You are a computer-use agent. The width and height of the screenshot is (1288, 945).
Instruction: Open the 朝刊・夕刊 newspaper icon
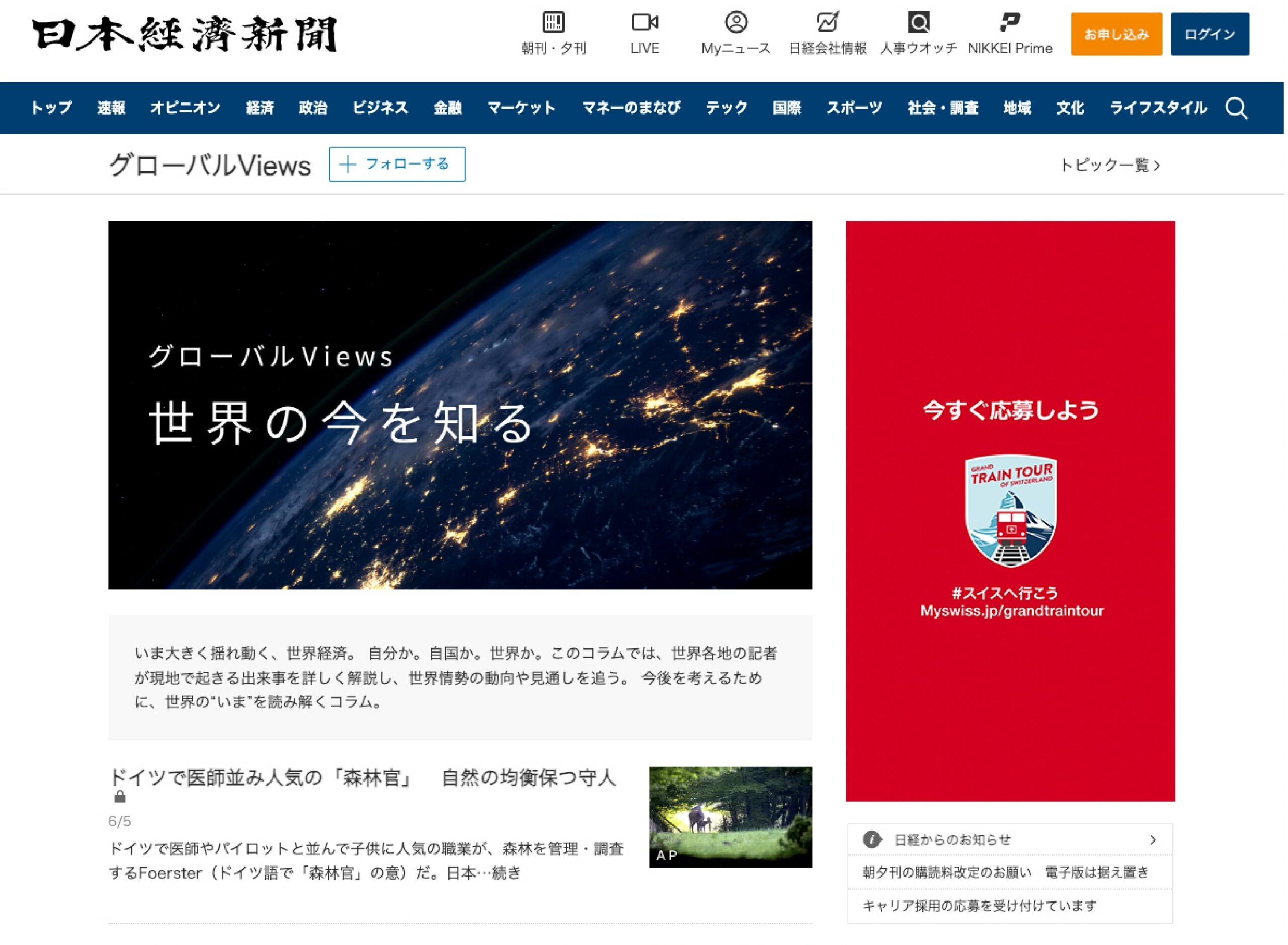click(553, 22)
